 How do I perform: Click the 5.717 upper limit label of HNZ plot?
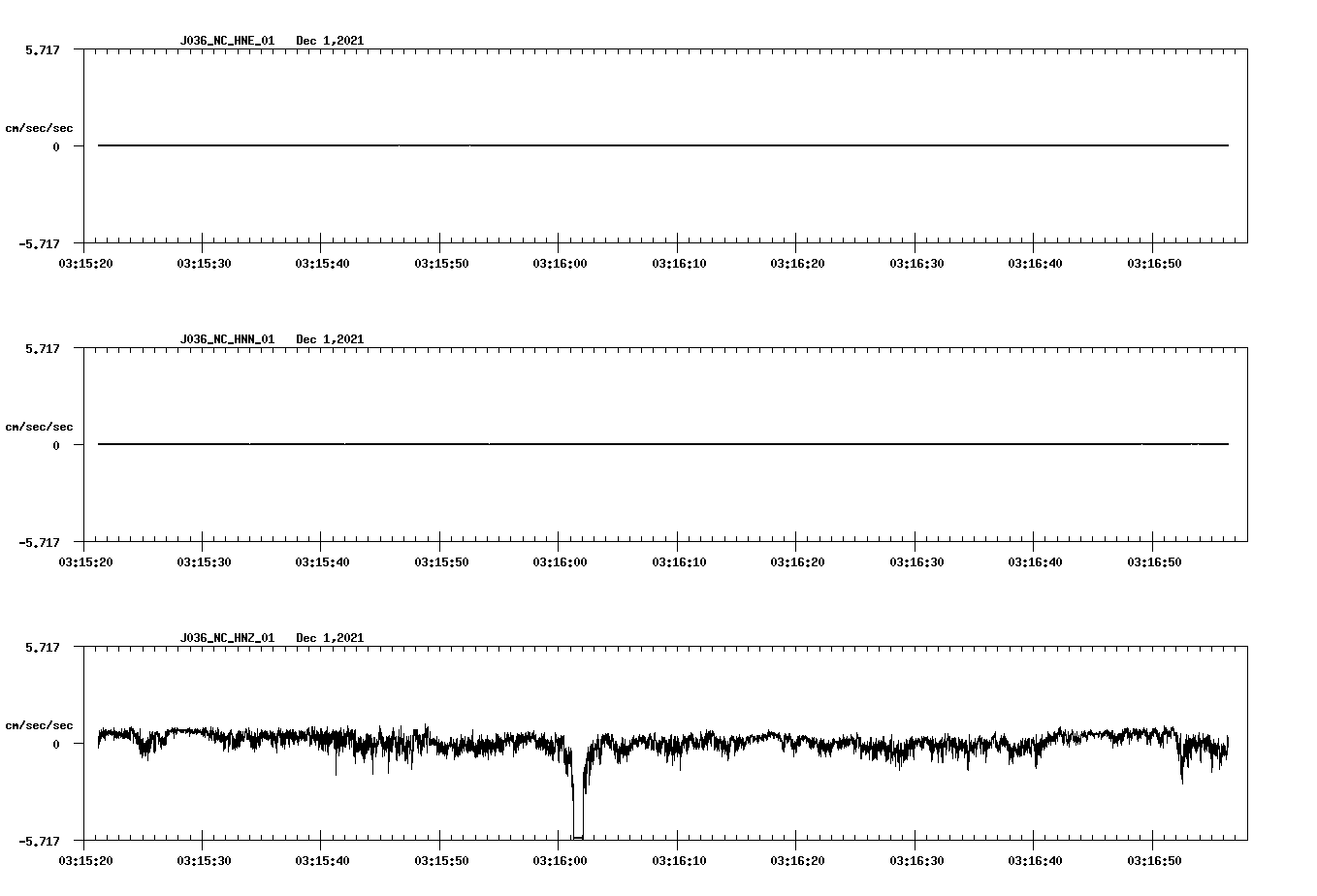tap(42, 648)
